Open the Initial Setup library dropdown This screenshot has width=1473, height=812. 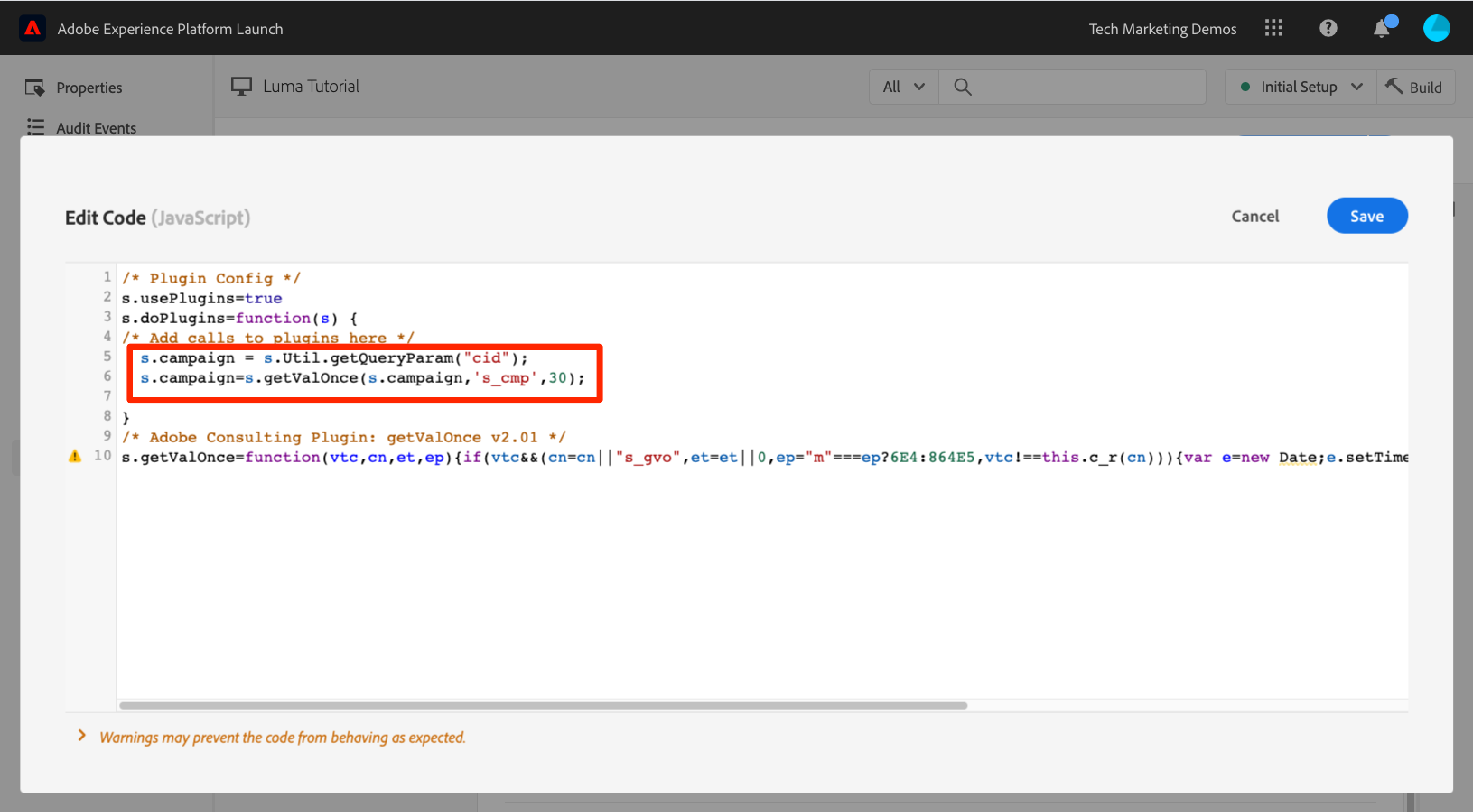(x=1300, y=87)
